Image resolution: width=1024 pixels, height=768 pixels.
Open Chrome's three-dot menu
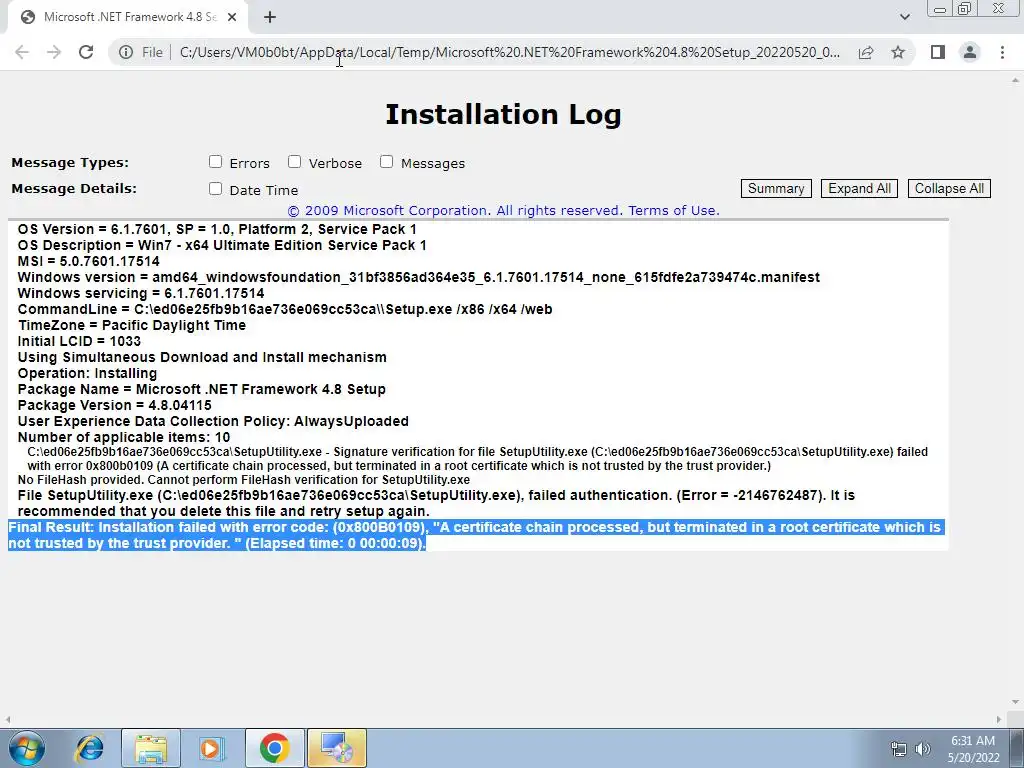click(1002, 52)
